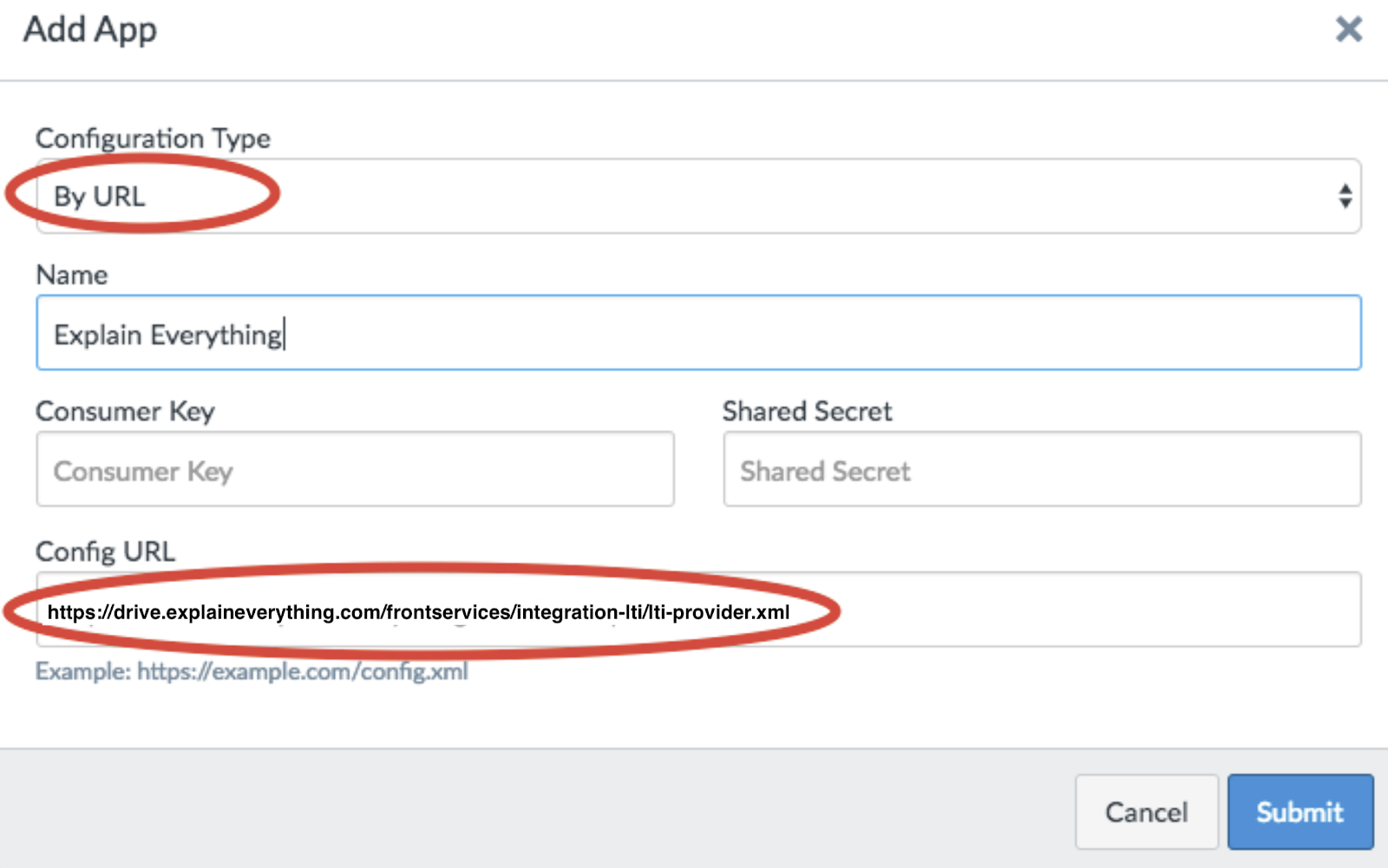
Task: Click the Shared Secret label
Action: click(807, 411)
